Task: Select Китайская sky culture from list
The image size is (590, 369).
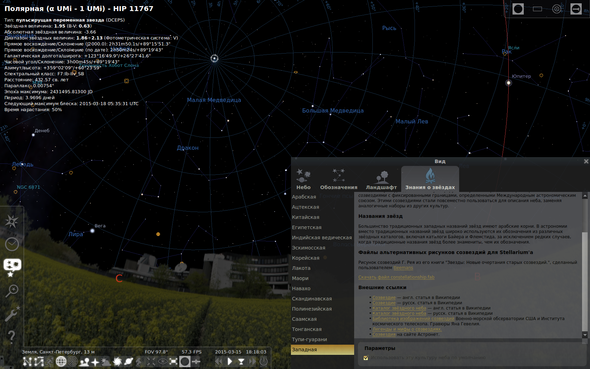Action: (x=306, y=217)
